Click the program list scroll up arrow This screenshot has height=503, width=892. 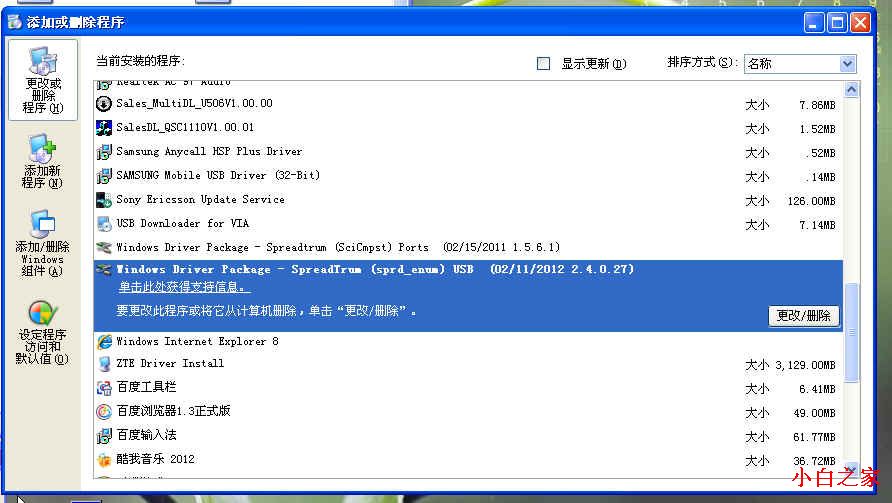pyautogui.click(x=851, y=89)
